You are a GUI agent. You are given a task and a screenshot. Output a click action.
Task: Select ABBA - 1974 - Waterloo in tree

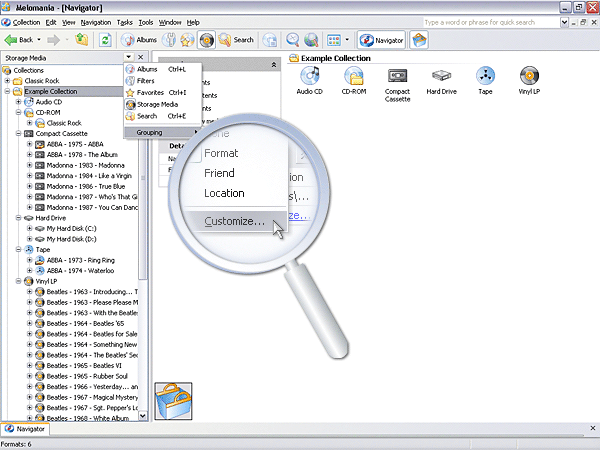tap(79, 270)
